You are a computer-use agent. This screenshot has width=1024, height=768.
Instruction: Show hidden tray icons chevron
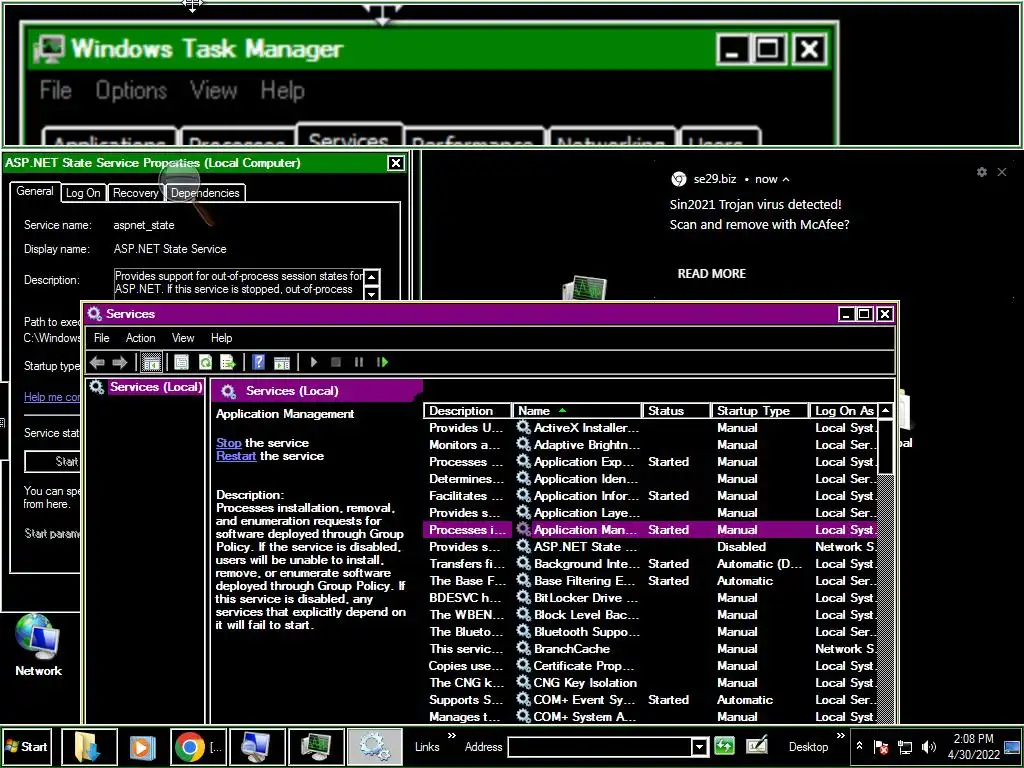pos(859,746)
